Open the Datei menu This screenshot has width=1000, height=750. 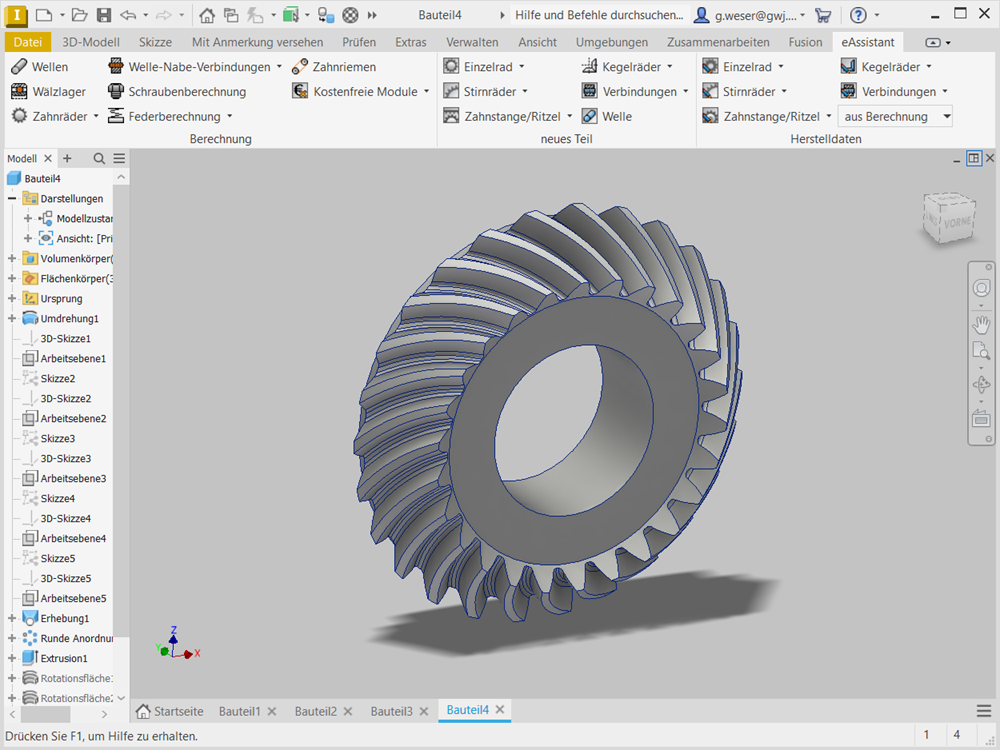click(x=28, y=42)
